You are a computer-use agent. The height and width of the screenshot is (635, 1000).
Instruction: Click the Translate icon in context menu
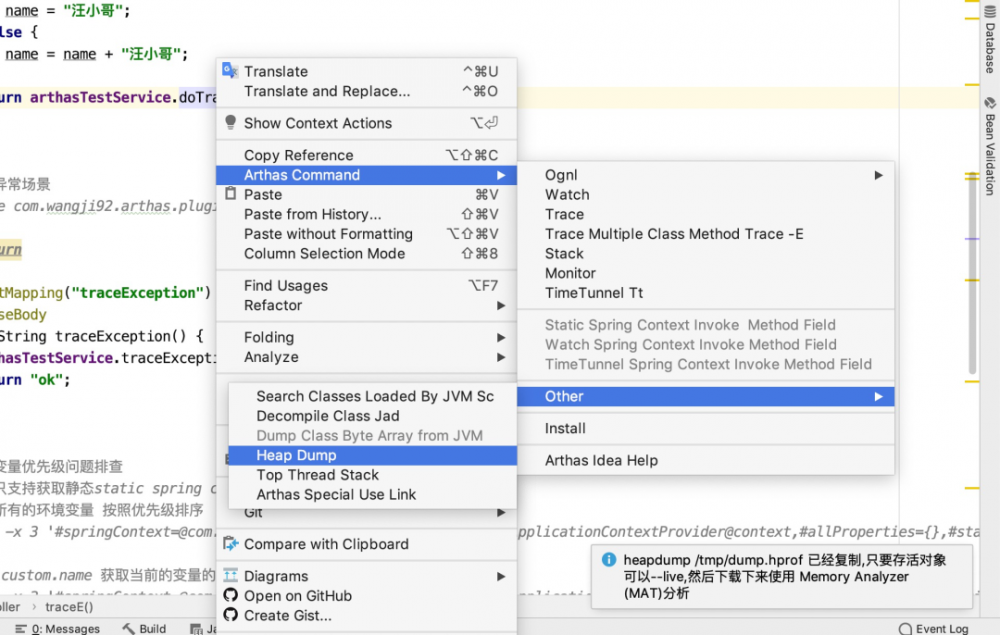230,71
